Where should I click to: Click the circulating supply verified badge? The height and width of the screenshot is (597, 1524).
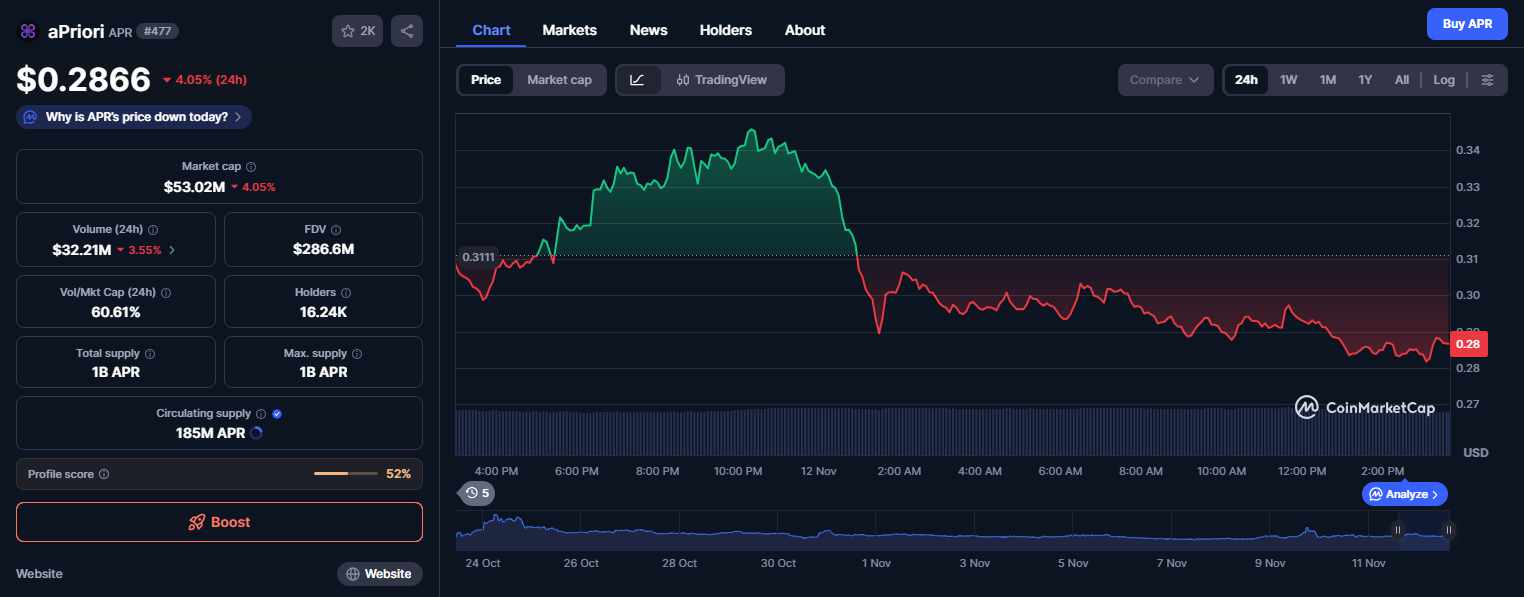coord(277,413)
